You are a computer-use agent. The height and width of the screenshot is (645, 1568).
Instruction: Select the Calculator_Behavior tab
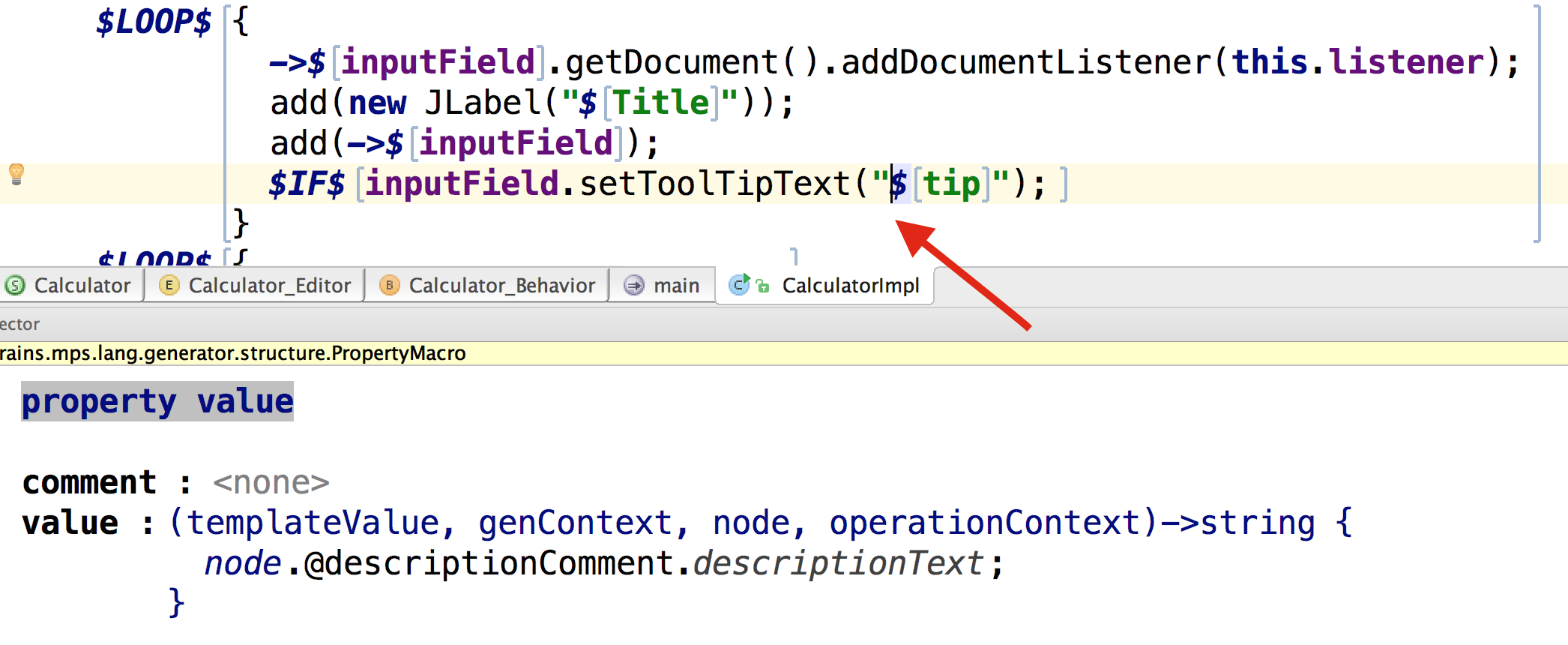coord(488,286)
